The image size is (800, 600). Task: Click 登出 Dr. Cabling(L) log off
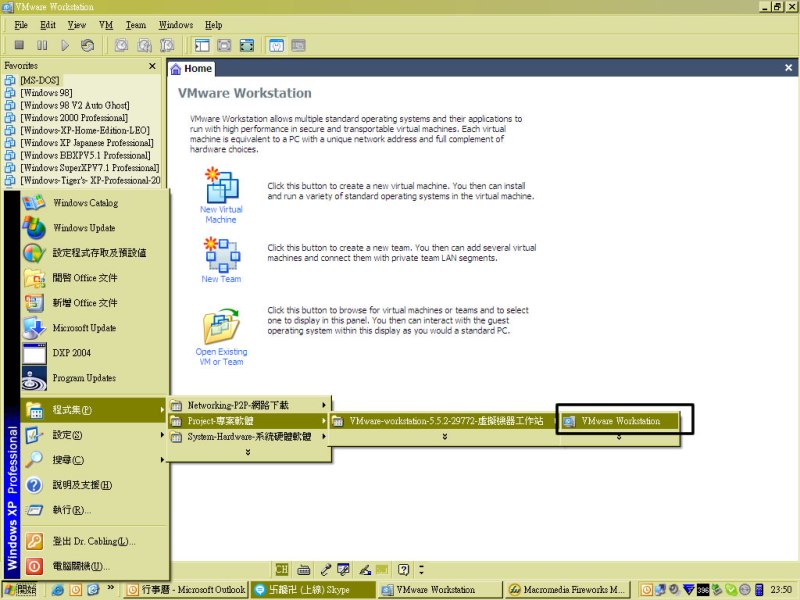pyautogui.click(x=94, y=541)
